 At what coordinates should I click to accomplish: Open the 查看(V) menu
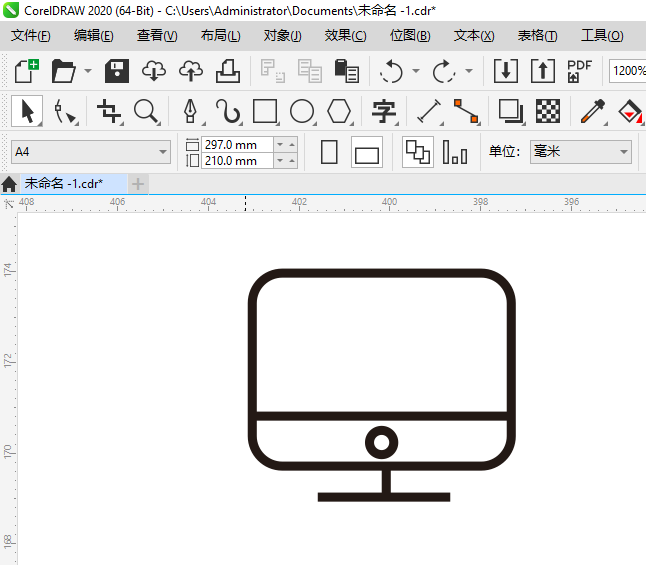(x=157, y=35)
